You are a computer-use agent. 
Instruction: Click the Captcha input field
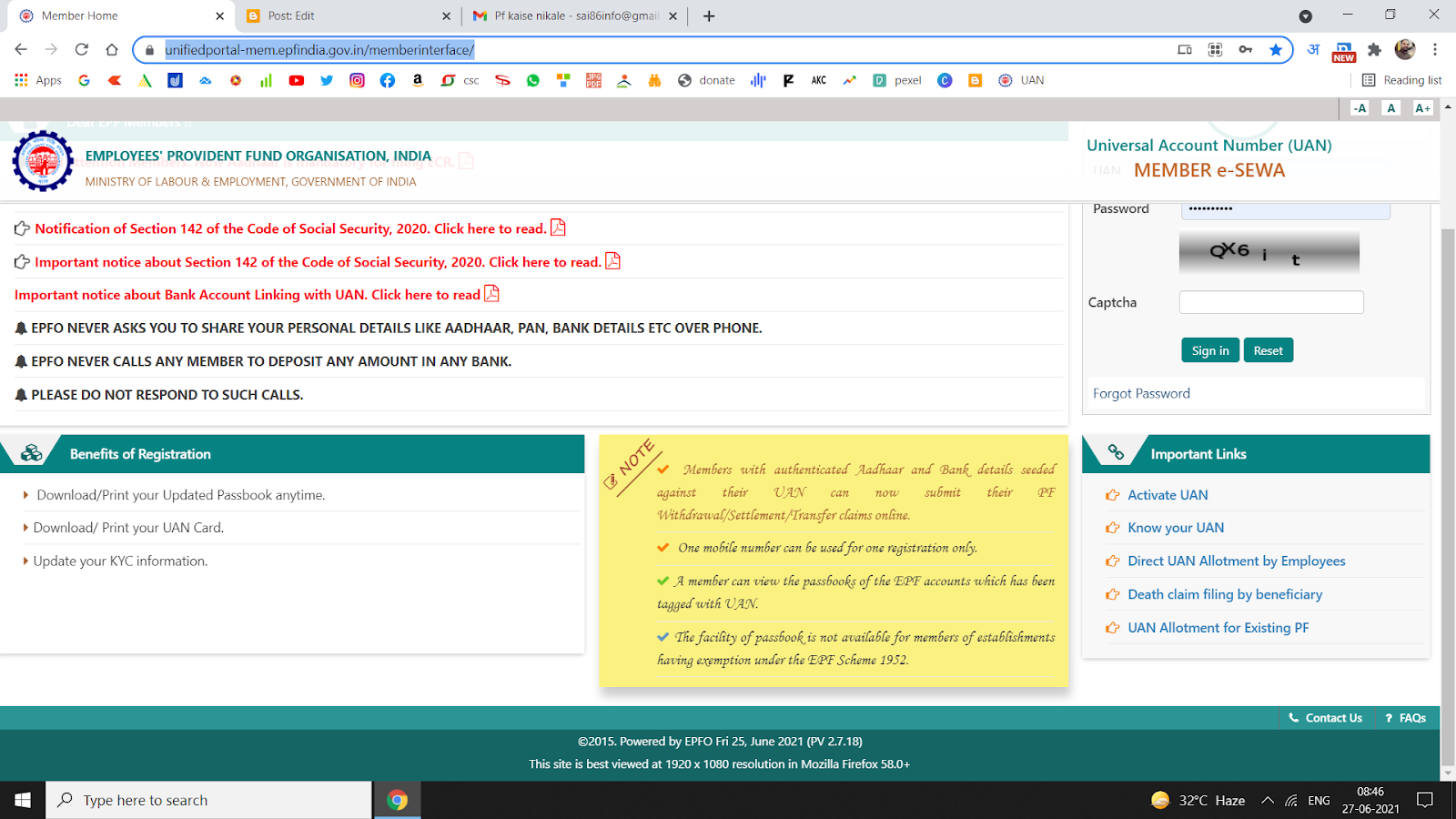1271,302
